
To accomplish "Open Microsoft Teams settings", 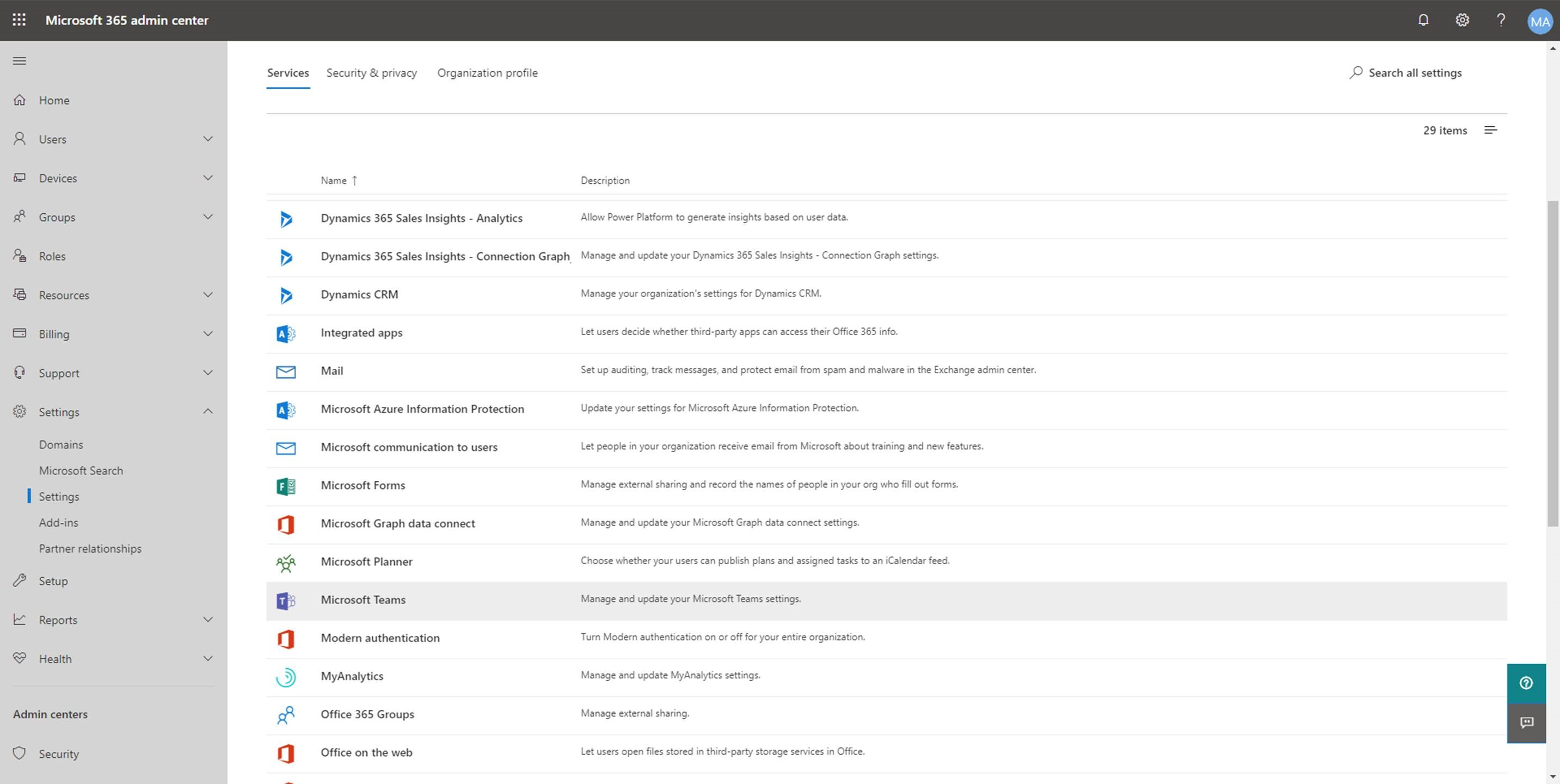I will 362,599.
